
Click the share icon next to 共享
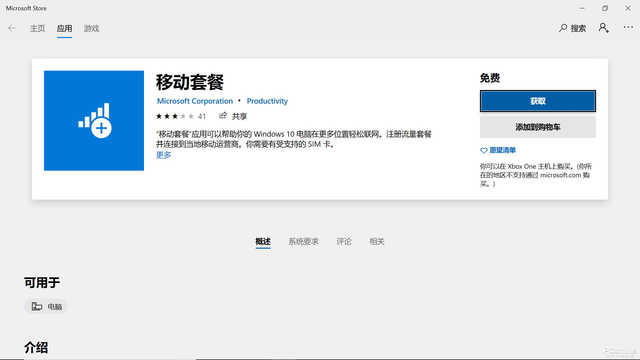click(223, 116)
